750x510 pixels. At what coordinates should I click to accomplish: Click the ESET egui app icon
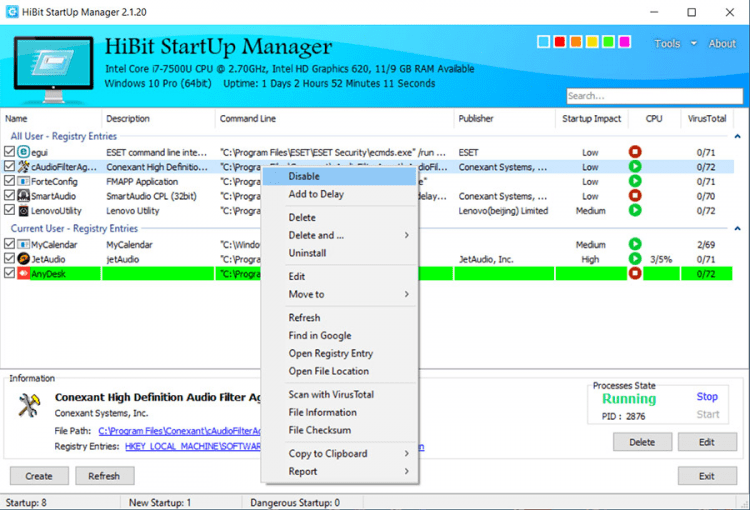click(x=23, y=152)
